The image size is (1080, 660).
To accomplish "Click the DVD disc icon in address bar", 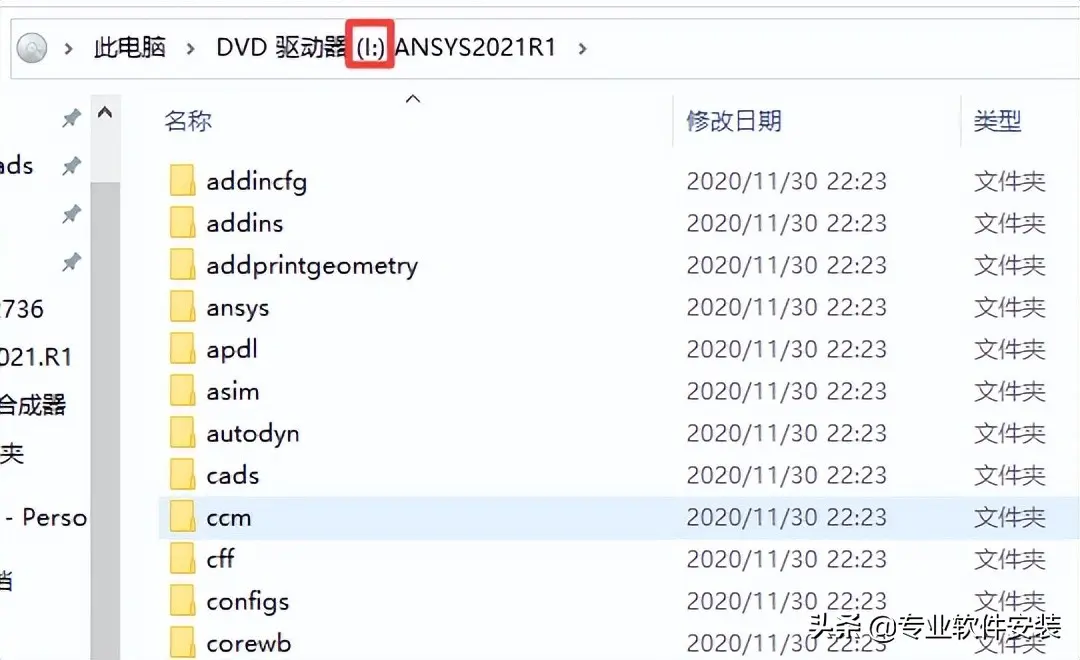I will pos(32,48).
